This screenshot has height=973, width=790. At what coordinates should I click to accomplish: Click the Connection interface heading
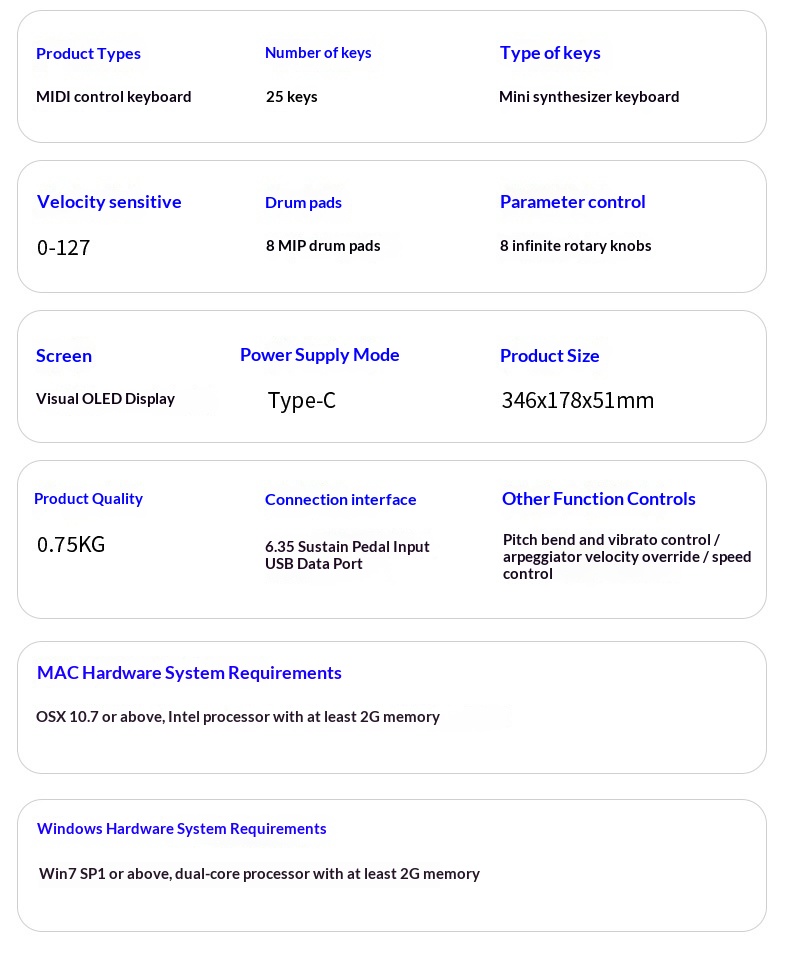click(340, 500)
